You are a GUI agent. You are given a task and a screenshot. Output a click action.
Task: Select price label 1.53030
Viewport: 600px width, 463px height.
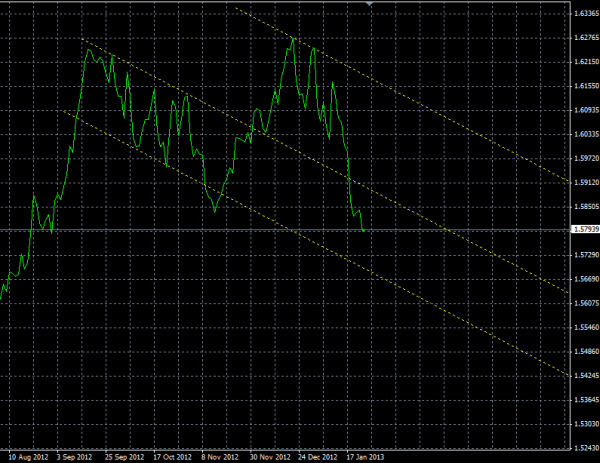(587, 424)
